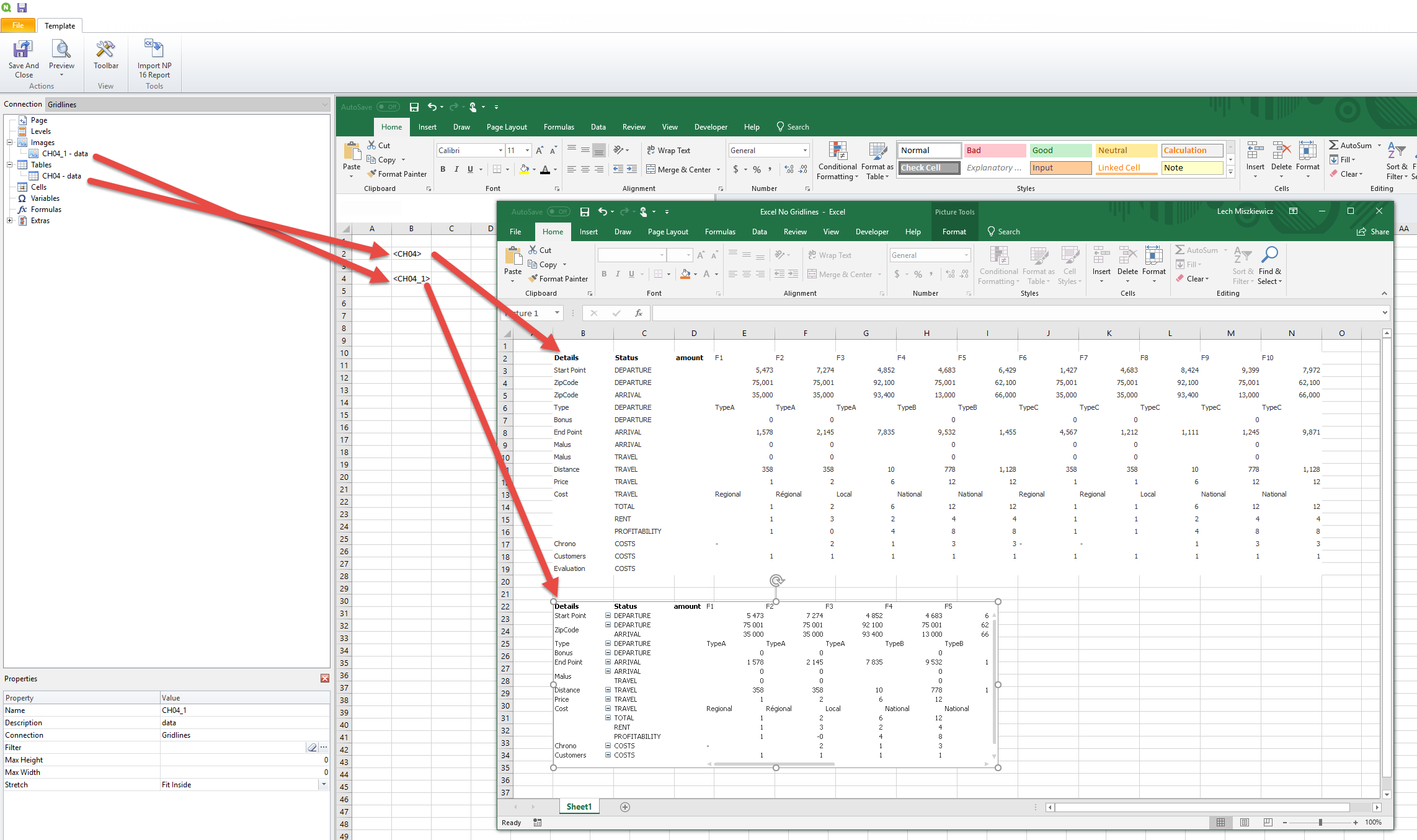
Task: Open Developer tab in front Excel
Action: coord(872,232)
